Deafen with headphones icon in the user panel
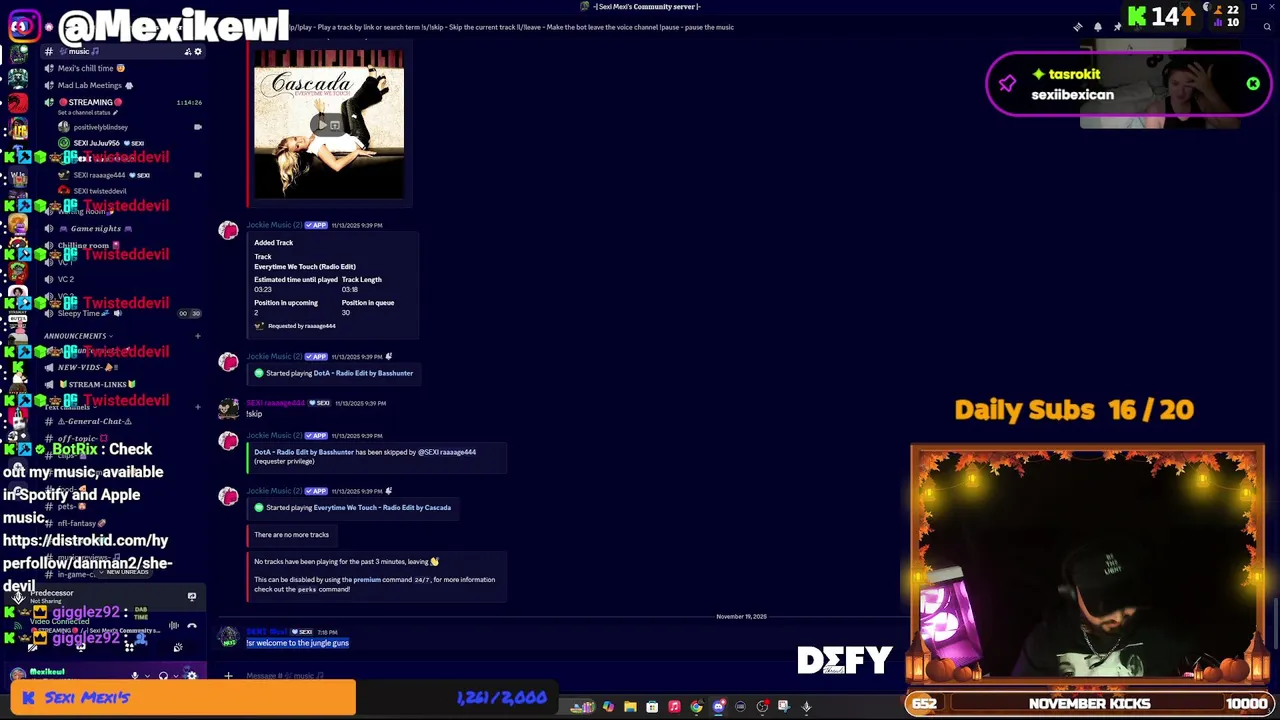Screen dimensions: 1280x720 pyautogui.click(x=163, y=676)
